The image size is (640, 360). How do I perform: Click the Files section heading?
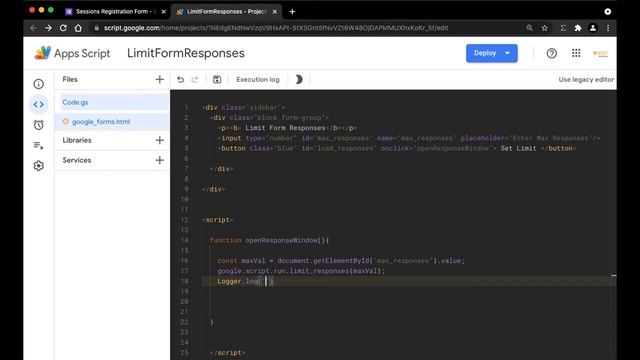click(x=70, y=80)
